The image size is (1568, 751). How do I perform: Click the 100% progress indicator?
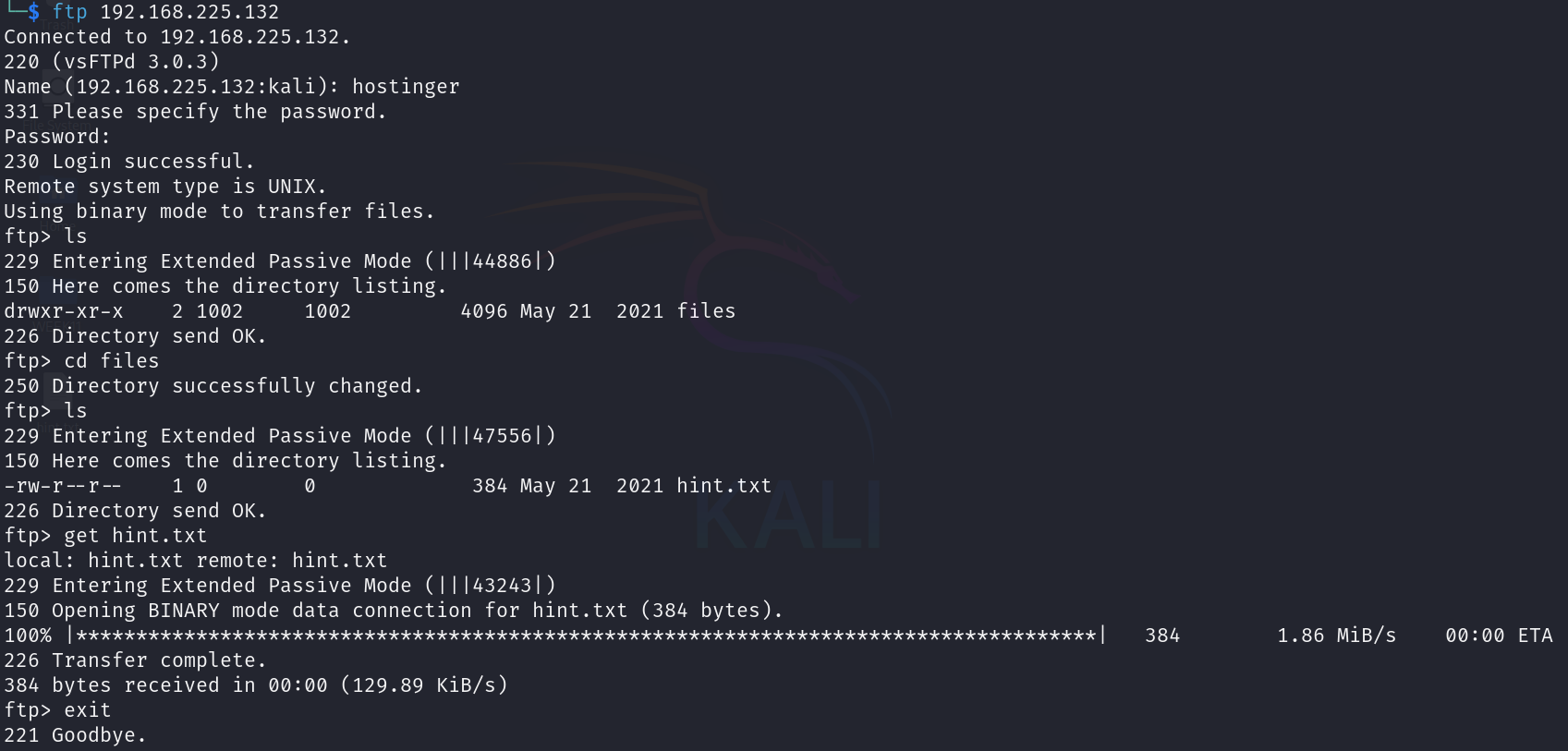tap(28, 636)
